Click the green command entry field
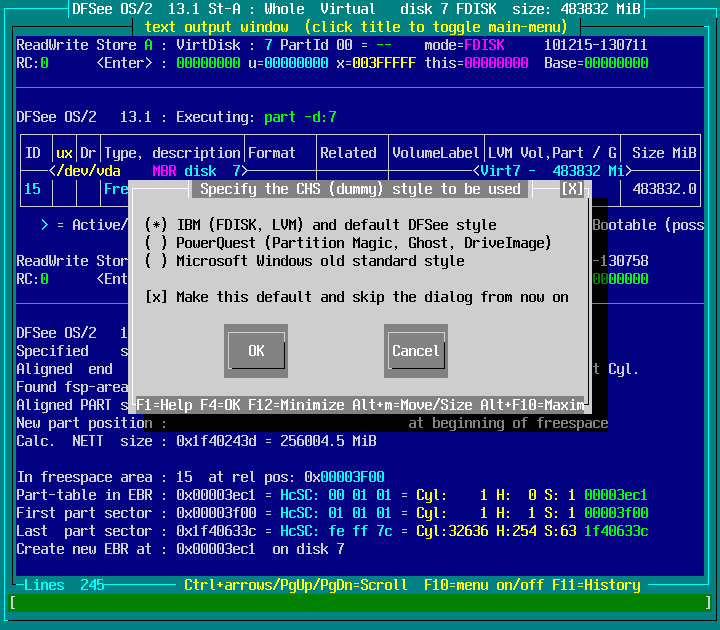 [x=360, y=603]
